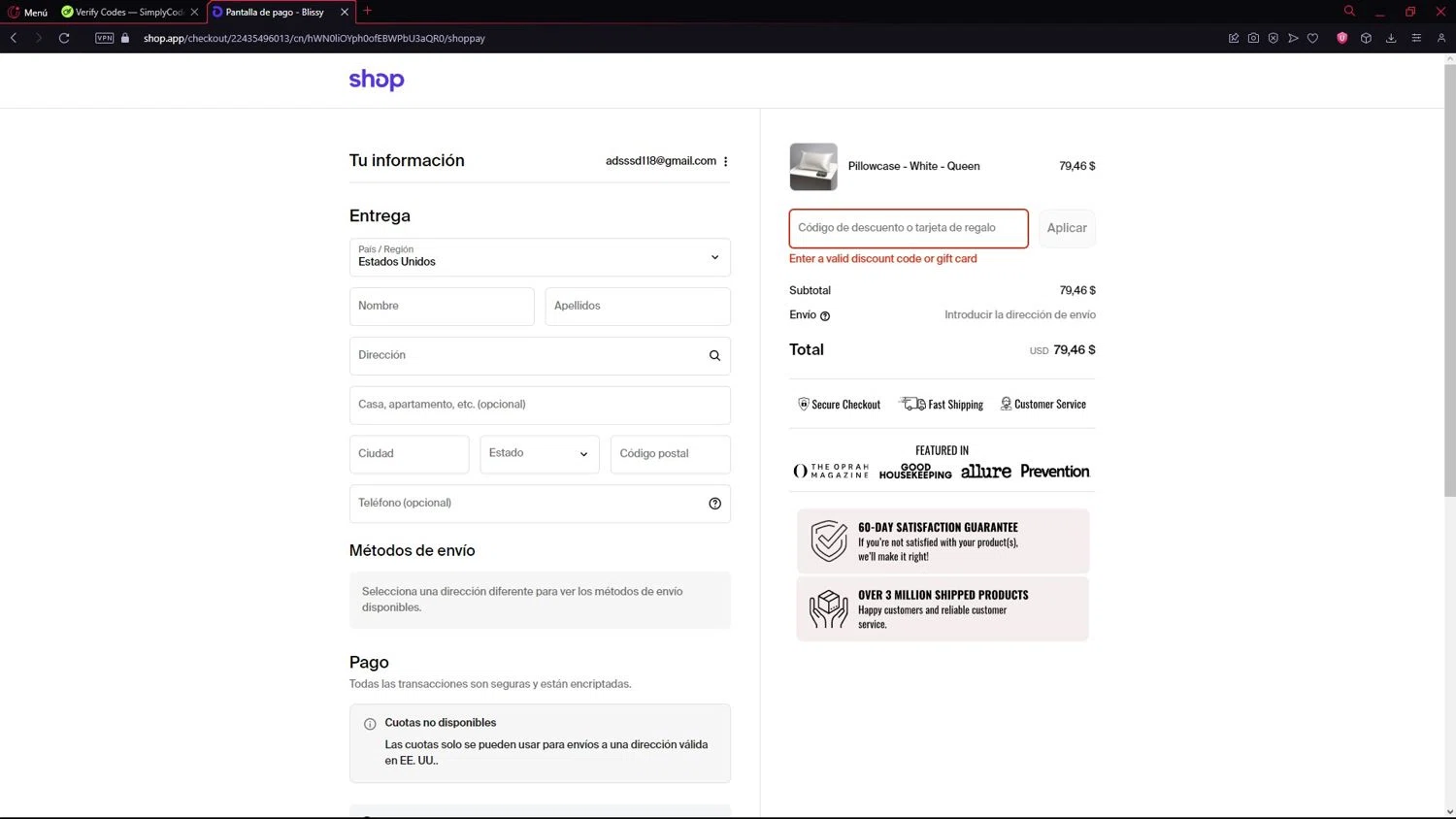Viewport: 1456px width, 819px height.
Task: Go back with the browser back arrow
Action: pyautogui.click(x=14, y=38)
